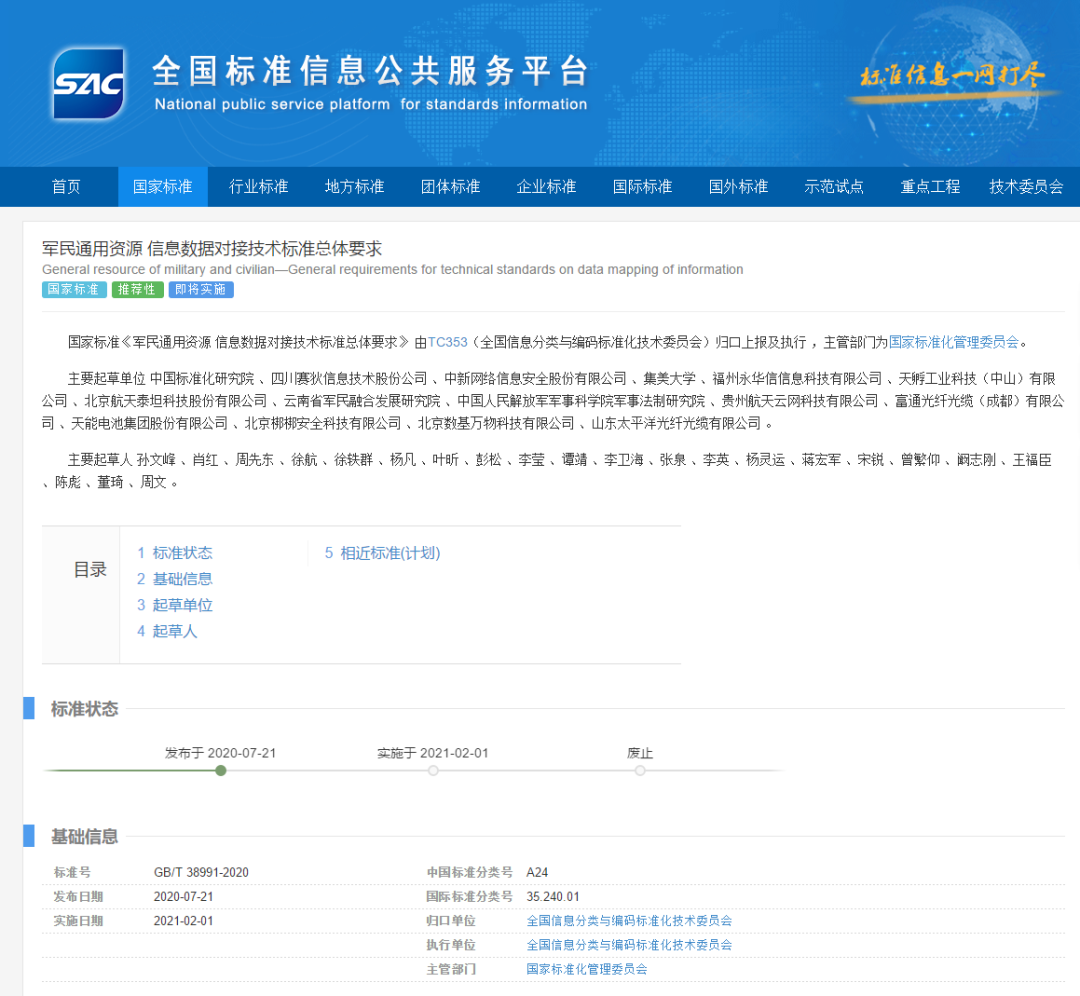Select the 国家标准 status tag
1080x996 pixels.
[x=73, y=289]
